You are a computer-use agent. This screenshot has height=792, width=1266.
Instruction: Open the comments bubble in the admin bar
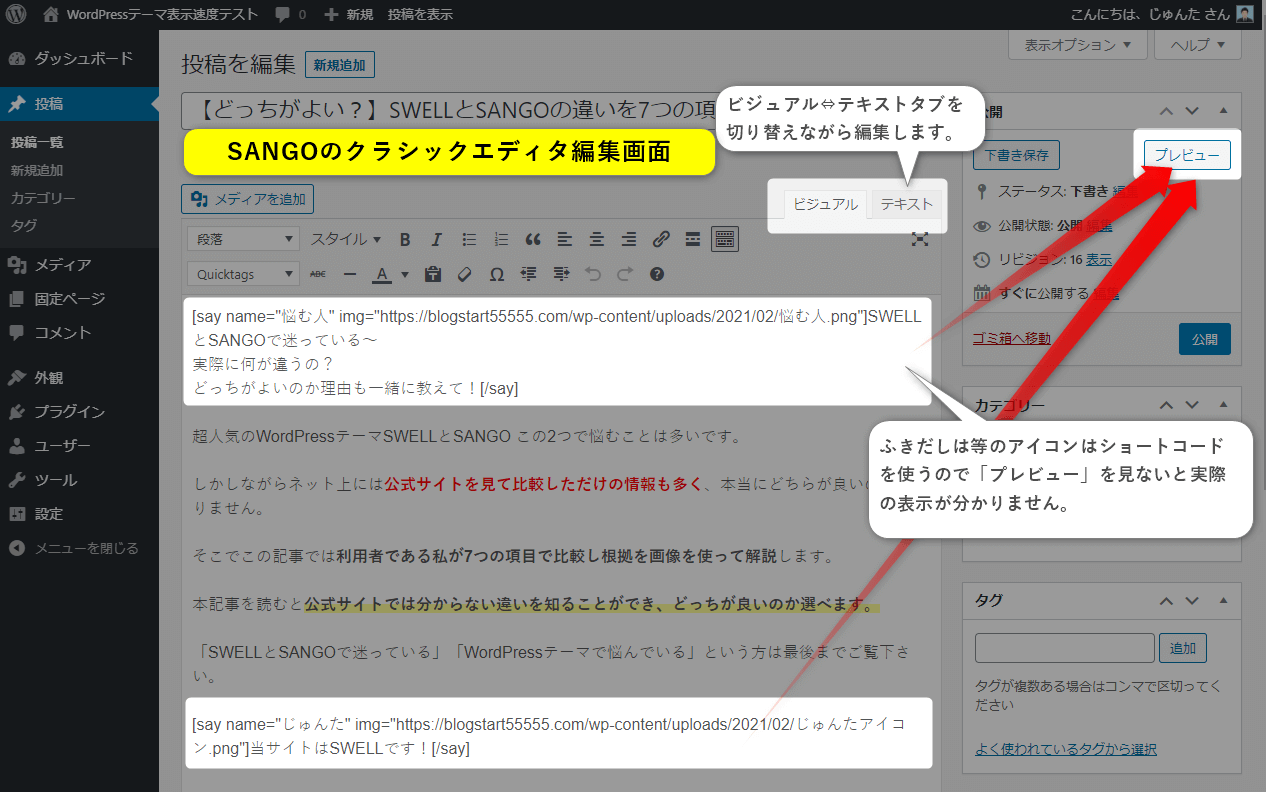point(290,14)
